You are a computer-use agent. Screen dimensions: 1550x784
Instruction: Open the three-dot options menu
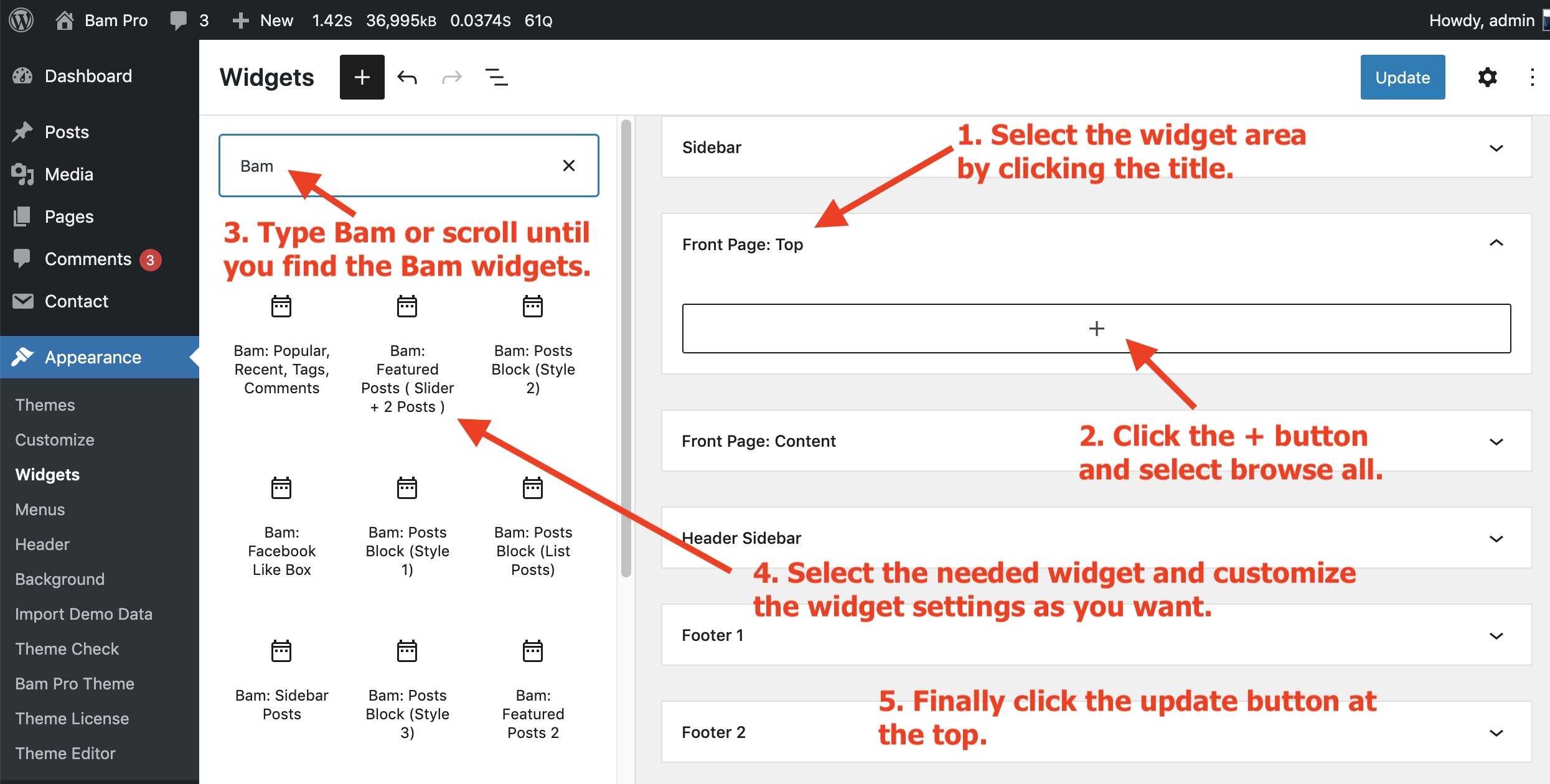tap(1532, 77)
